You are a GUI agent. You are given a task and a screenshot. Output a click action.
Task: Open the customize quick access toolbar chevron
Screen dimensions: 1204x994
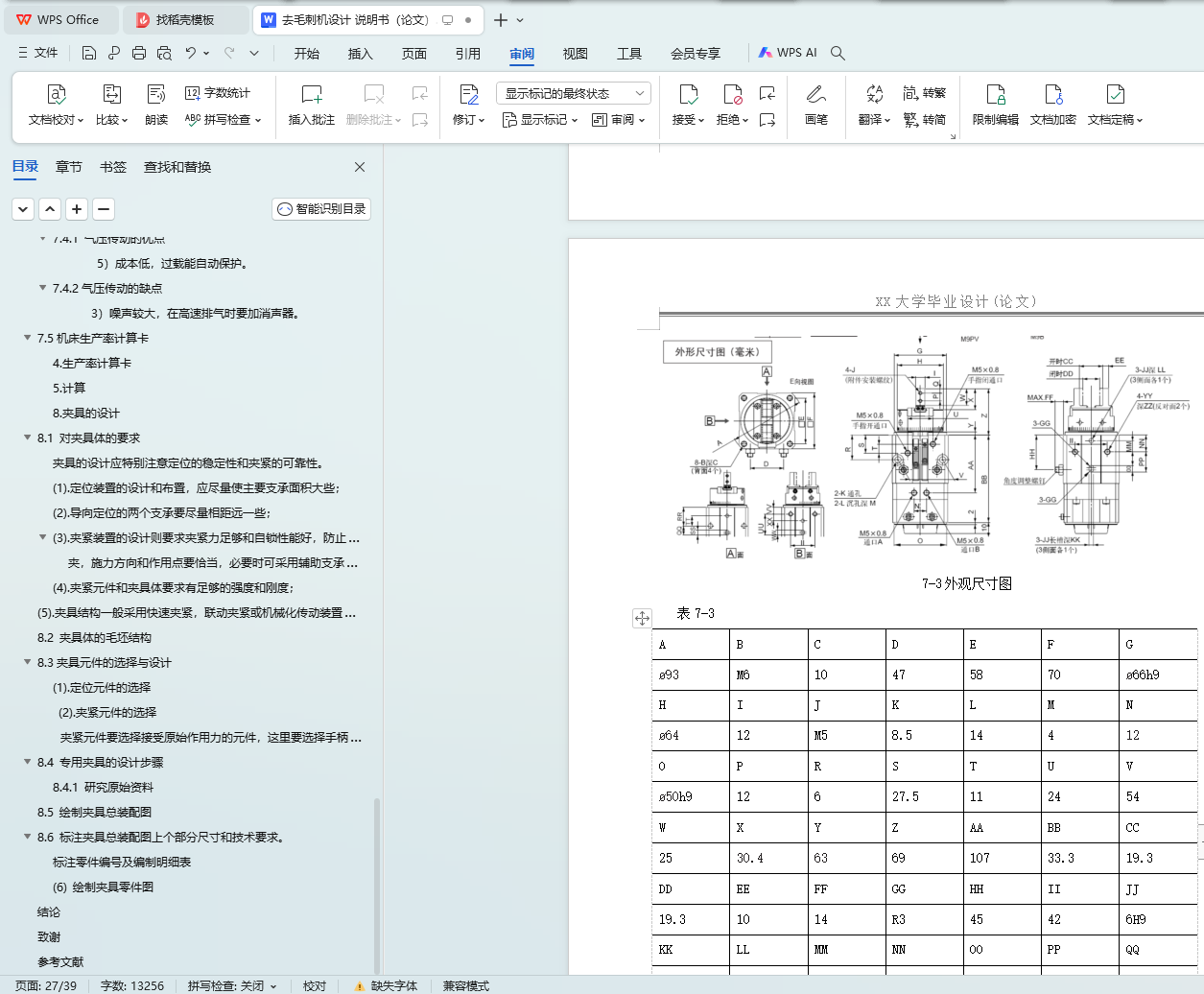[254, 54]
